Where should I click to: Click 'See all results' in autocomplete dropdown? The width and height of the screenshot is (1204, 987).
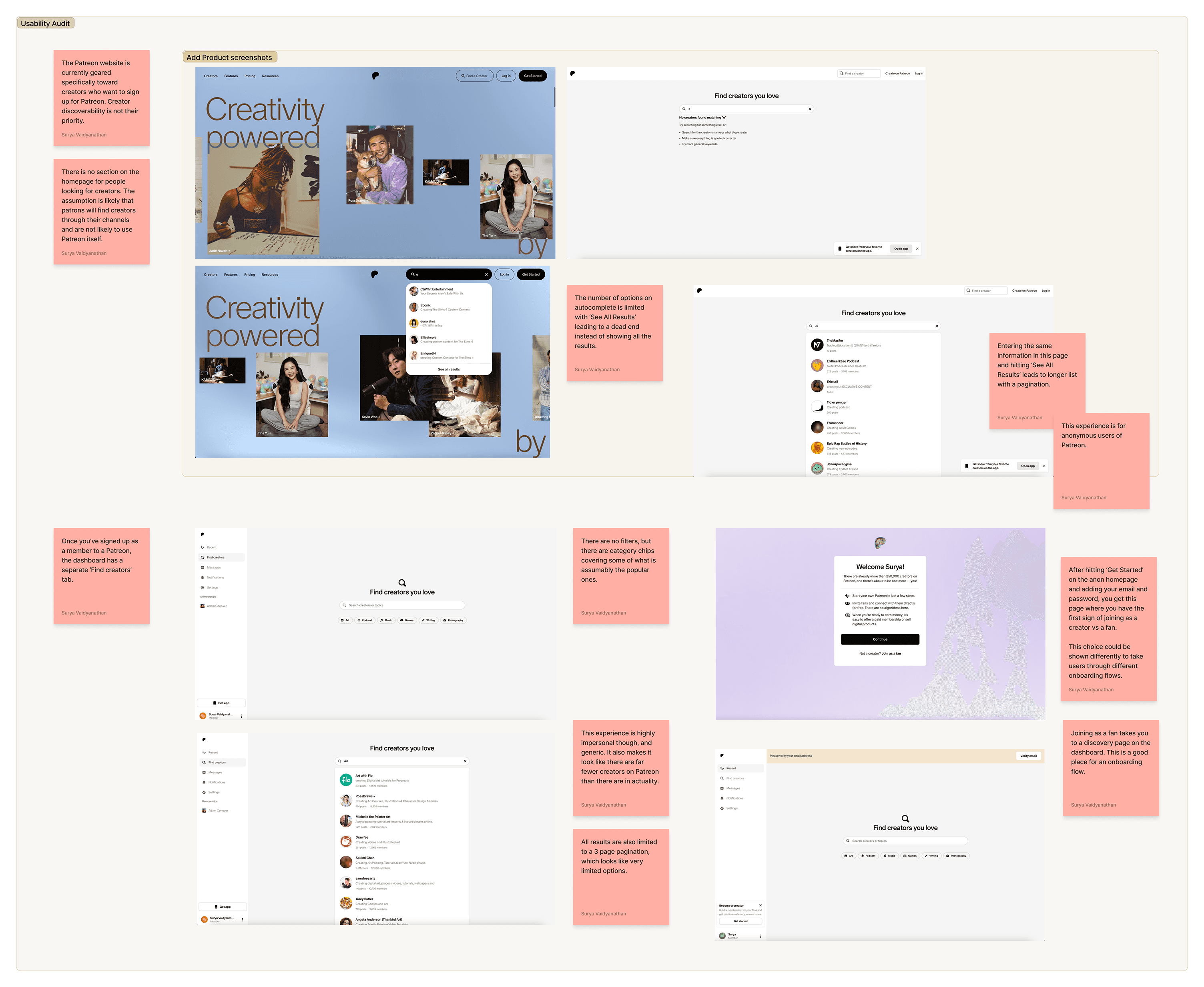pos(449,370)
